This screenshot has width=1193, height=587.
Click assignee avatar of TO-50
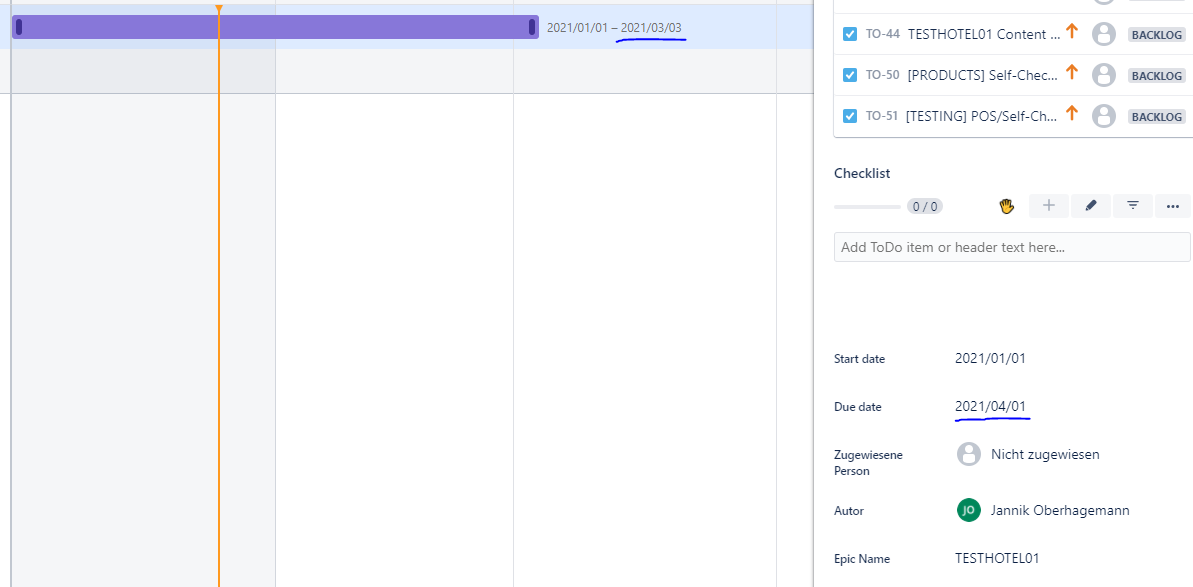[1103, 75]
